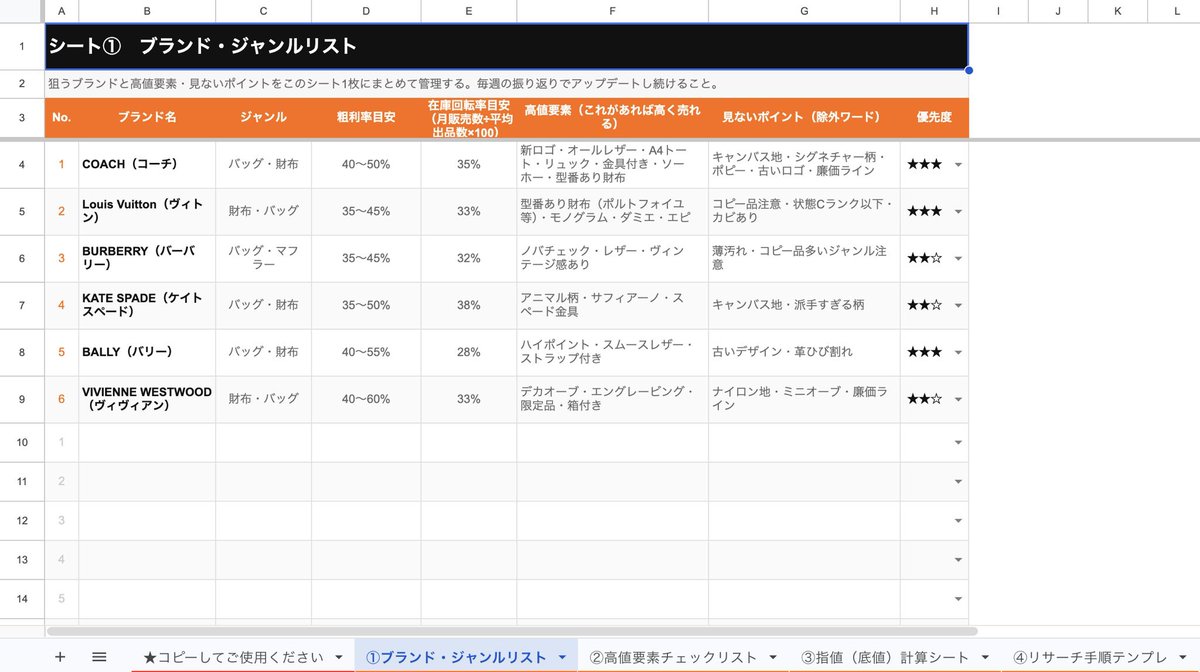Image resolution: width=1200 pixels, height=672 pixels.
Task: Select column A header
Action: click(62, 11)
